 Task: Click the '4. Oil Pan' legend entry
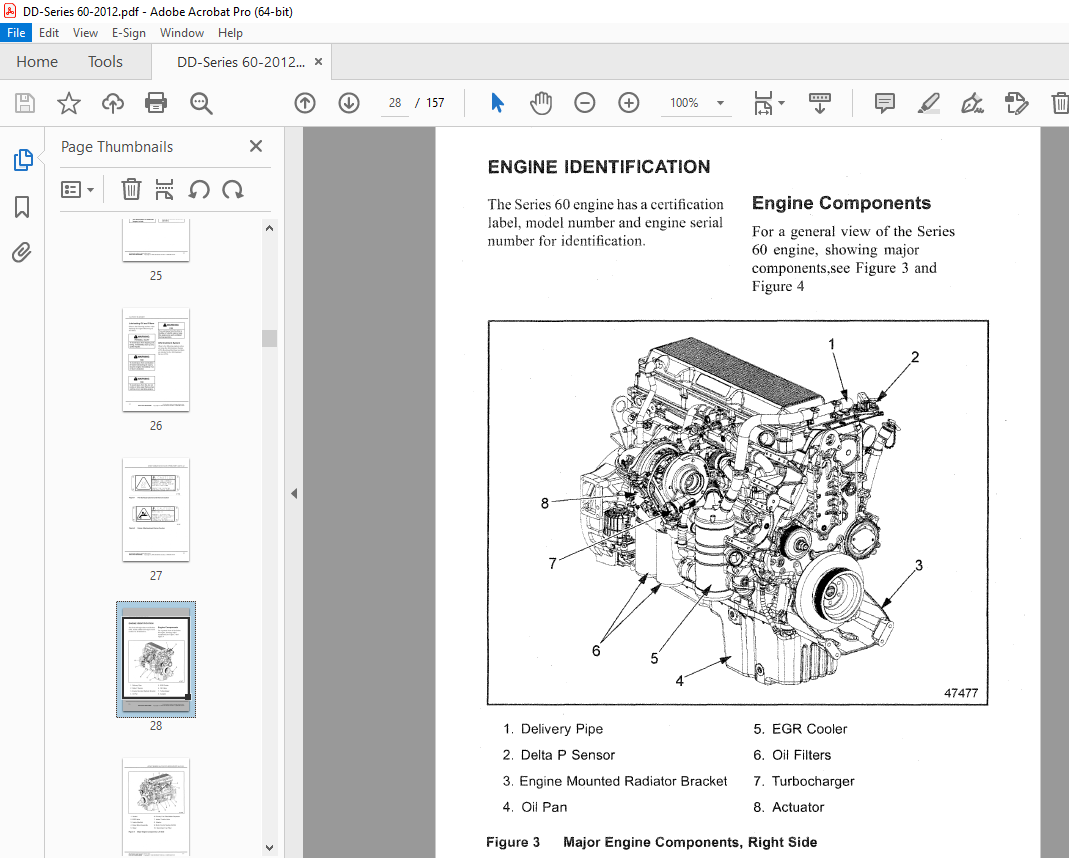tap(535, 808)
